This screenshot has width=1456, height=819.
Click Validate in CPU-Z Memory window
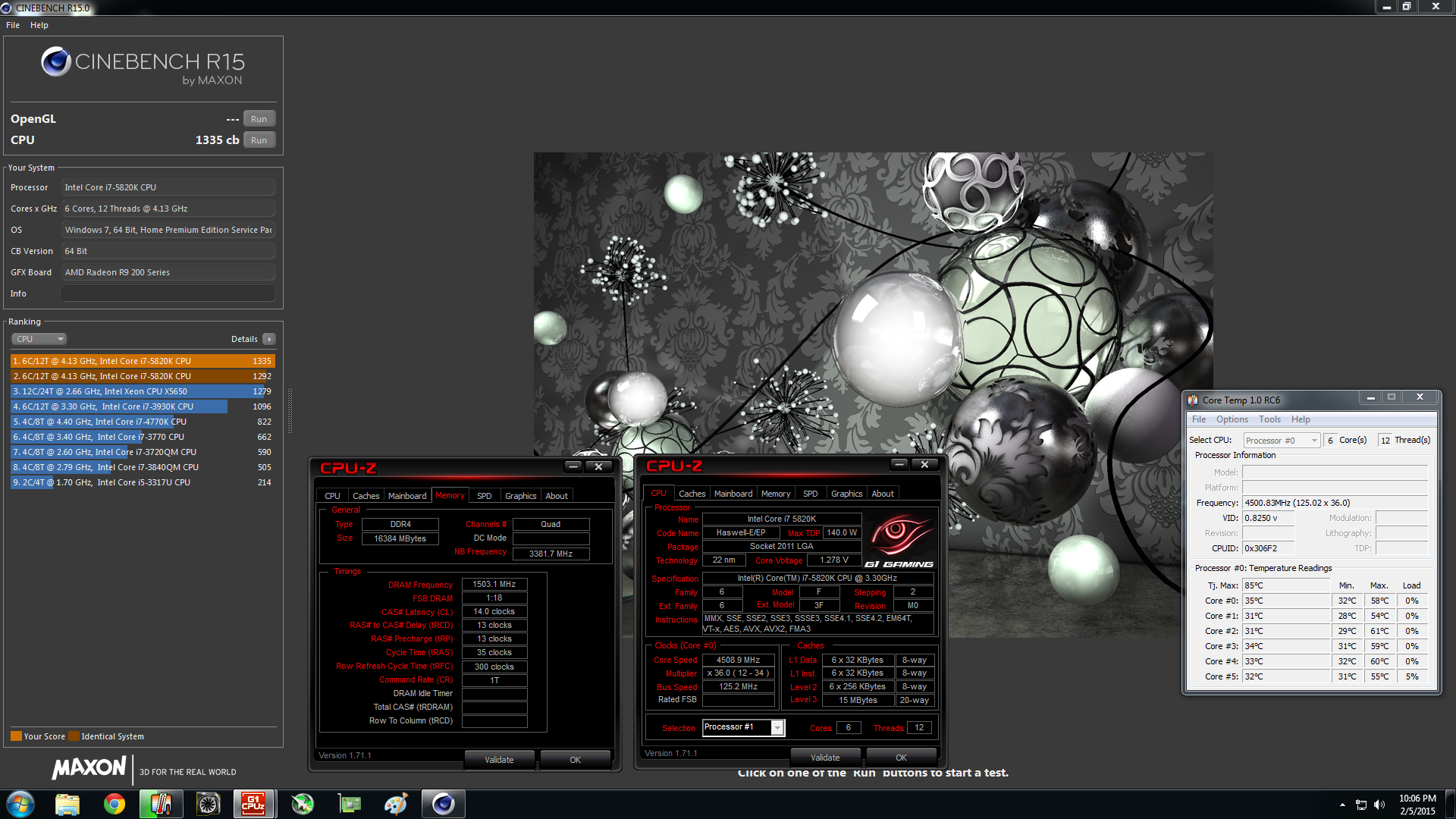[499, 760]
